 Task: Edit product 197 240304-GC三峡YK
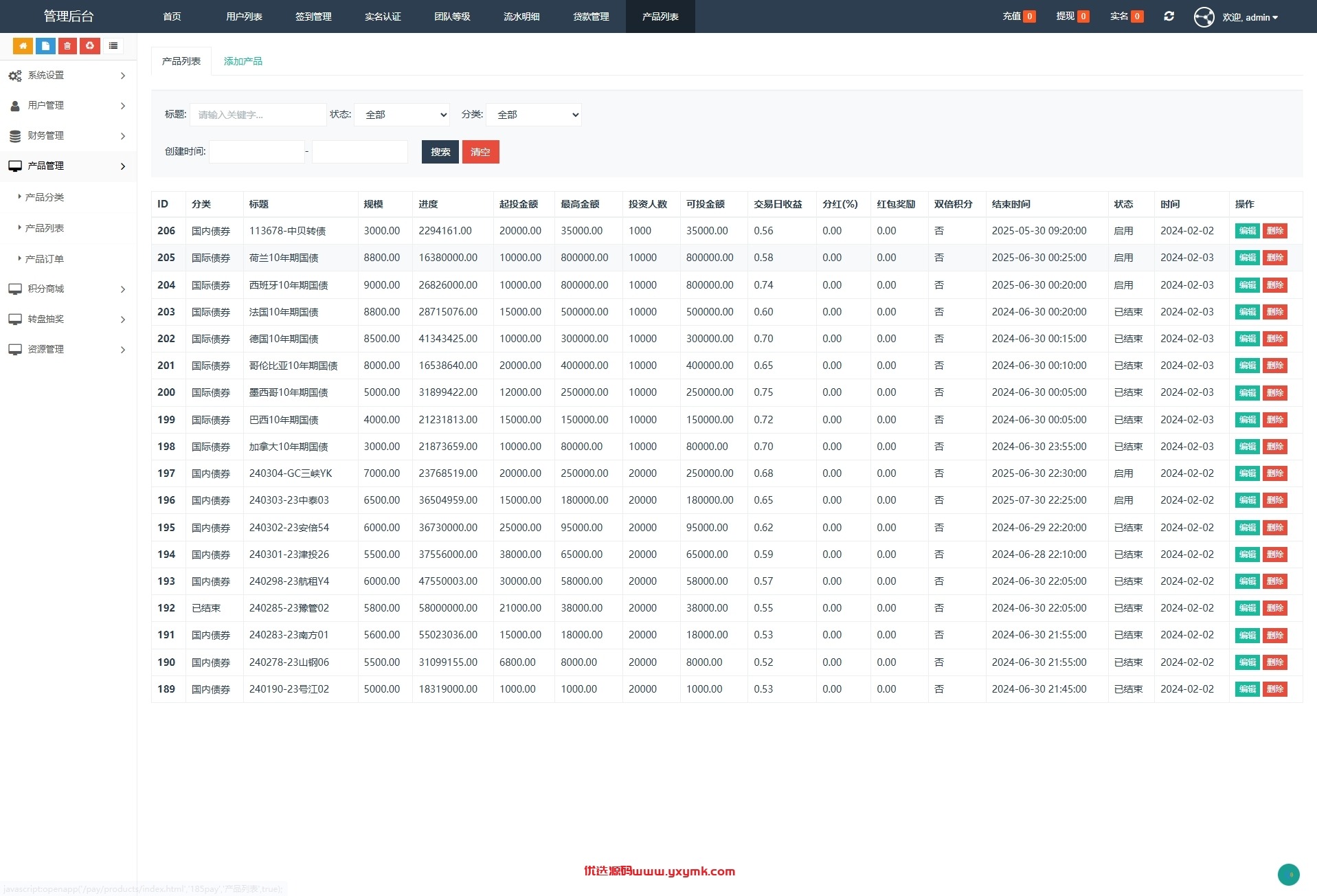pos(1247,473)
